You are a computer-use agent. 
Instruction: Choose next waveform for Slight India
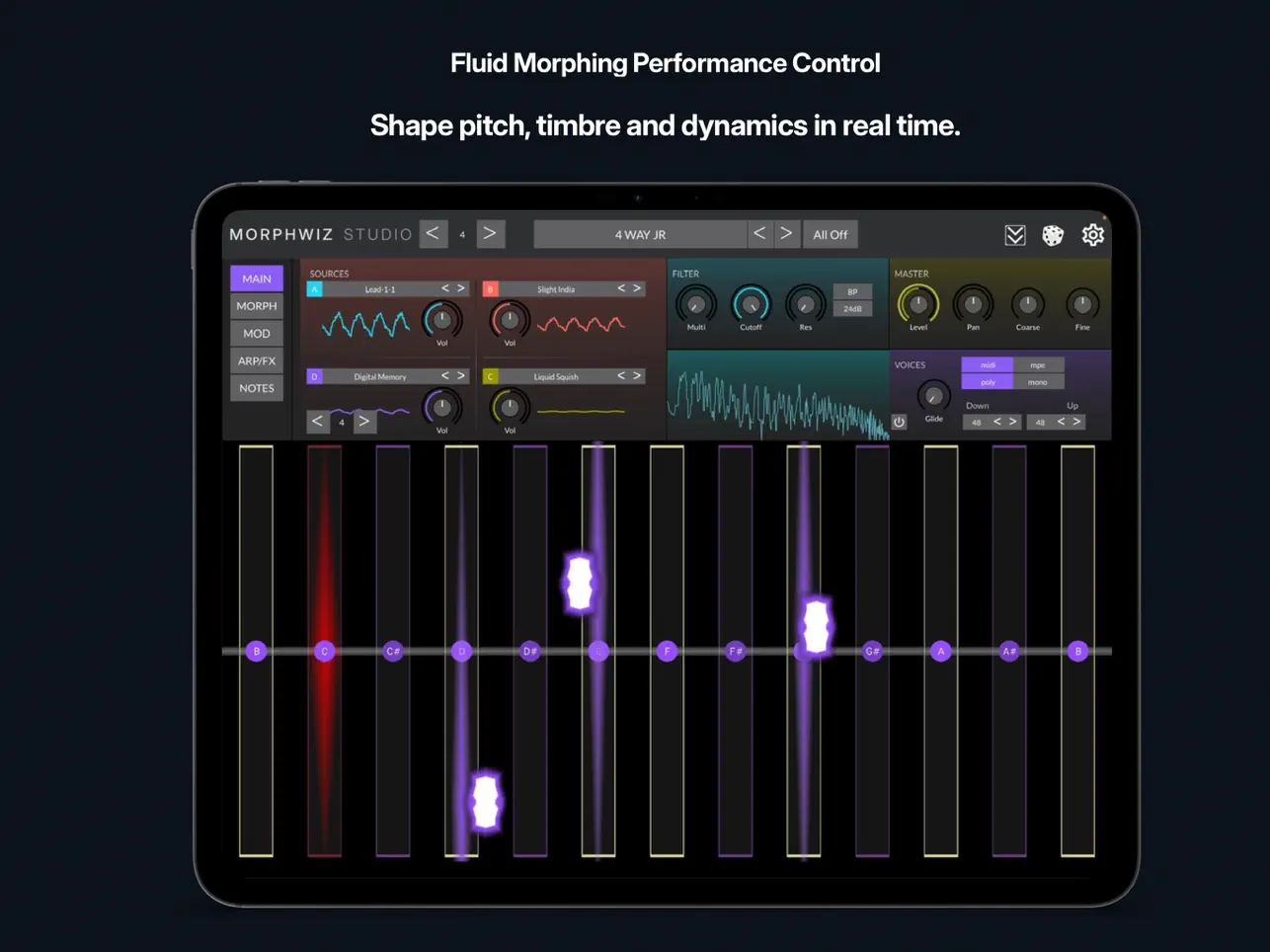(x=637, y=288)
